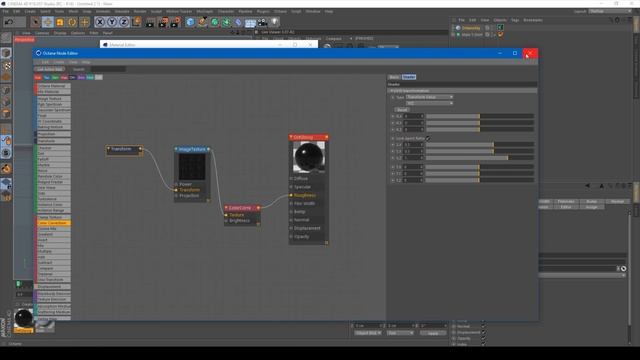This screenshot has width=640, height=360.
Task: Click the S.X value input field
Action: click(413, 144)
